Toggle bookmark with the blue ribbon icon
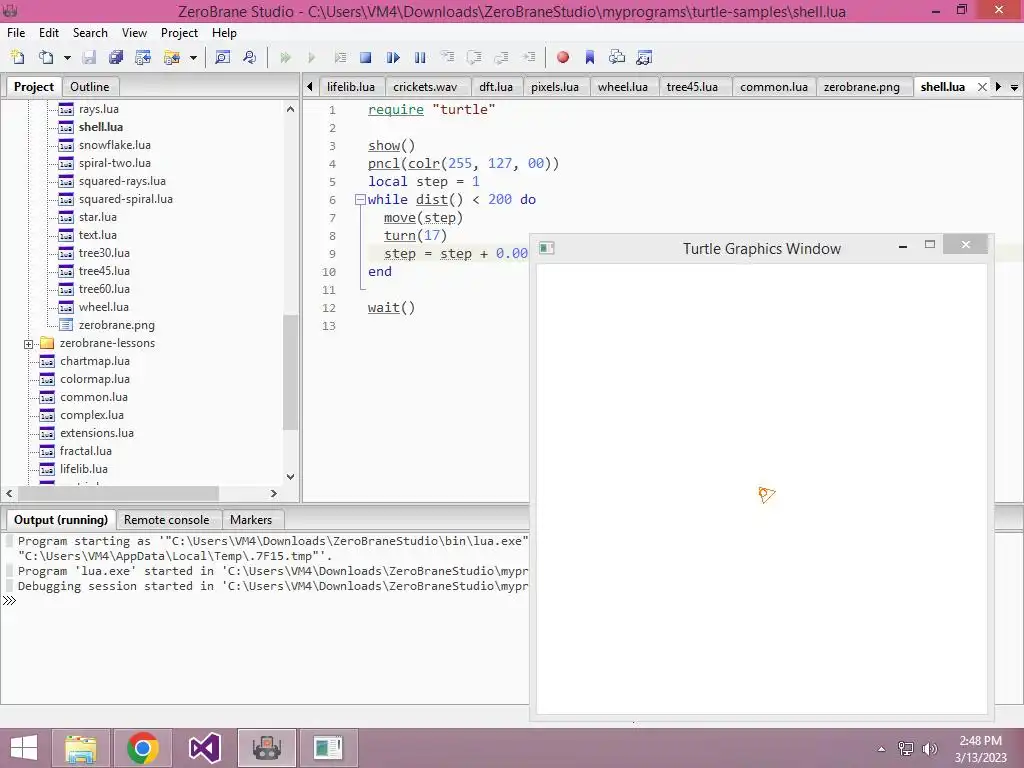The image size is (1024, 768). 590,57
